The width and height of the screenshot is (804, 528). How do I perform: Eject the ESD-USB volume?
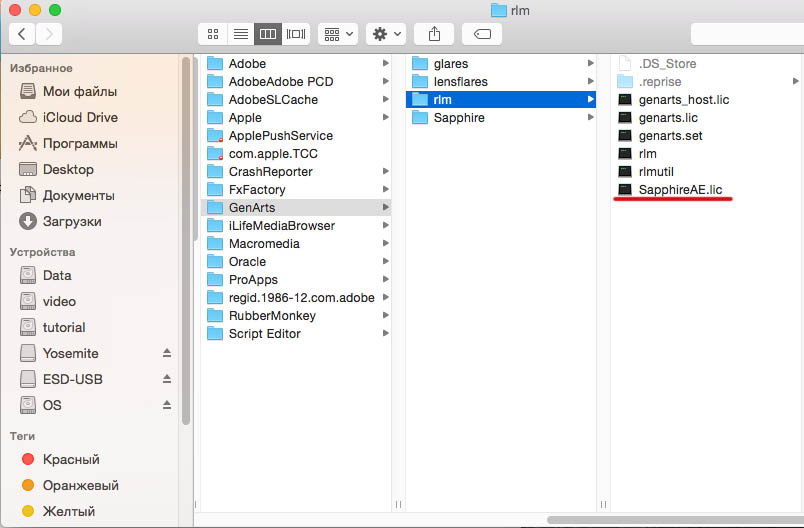click(x=167, y=379)
